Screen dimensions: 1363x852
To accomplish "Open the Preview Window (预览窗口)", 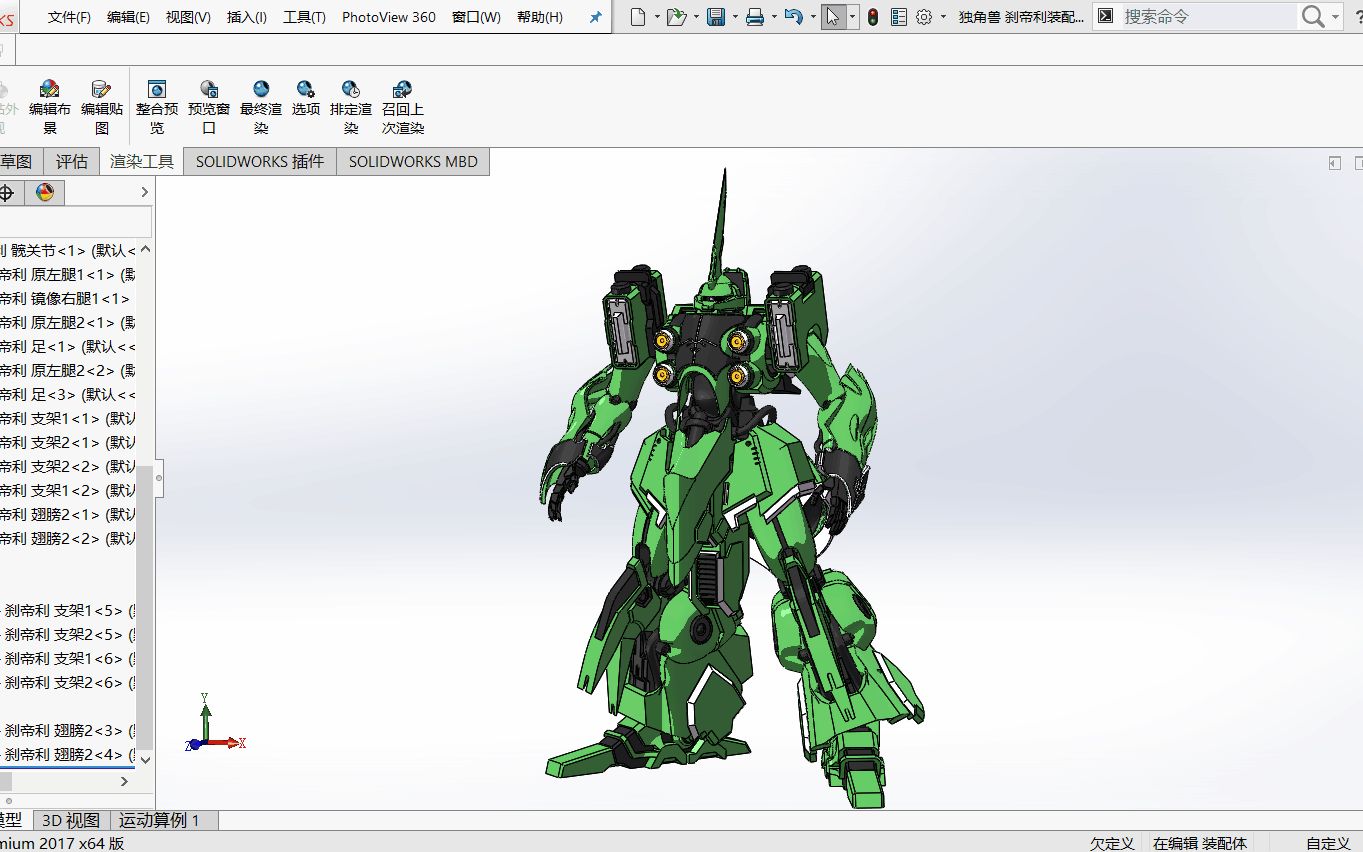I will pyautogui.click(x=209, y=107).
